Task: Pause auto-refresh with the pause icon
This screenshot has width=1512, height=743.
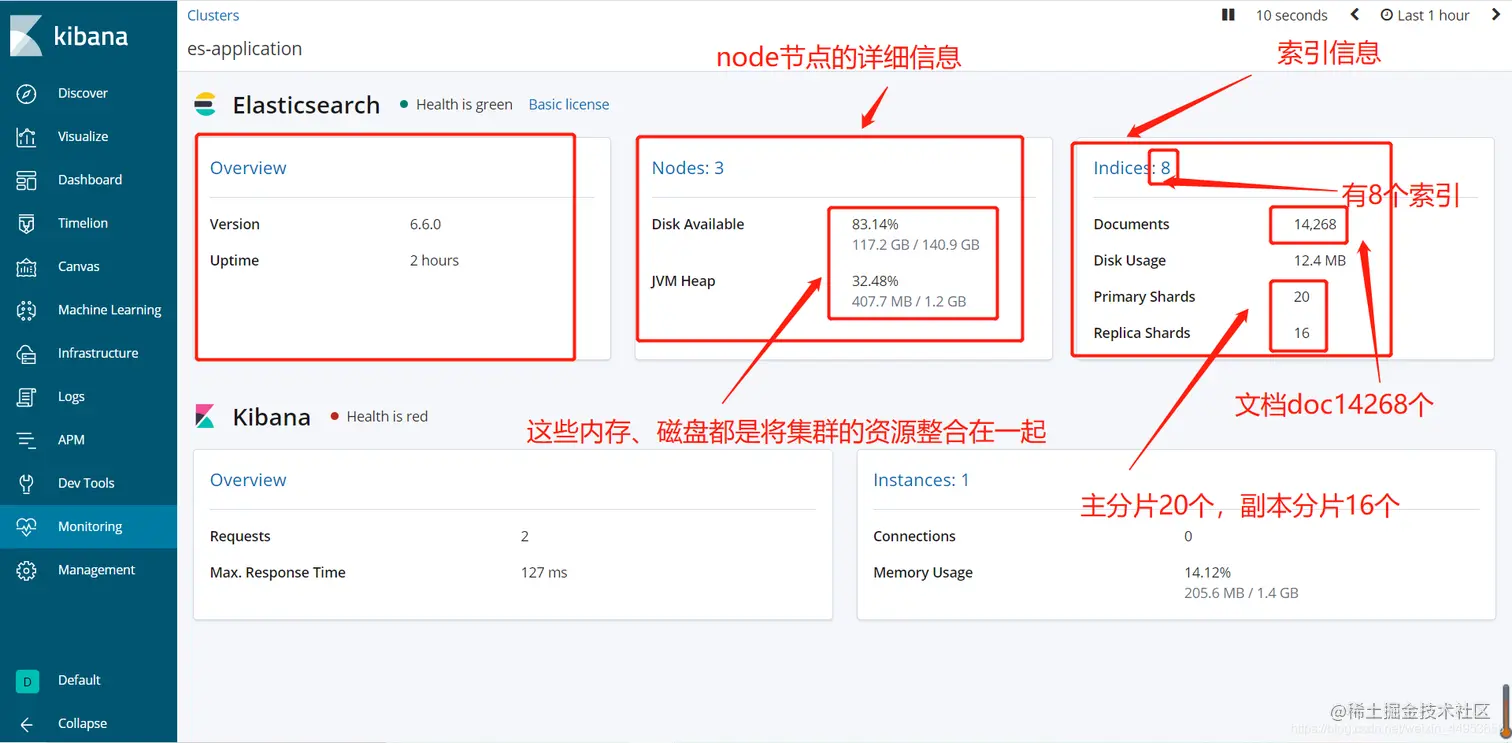Action: [x=1228, y=15]
